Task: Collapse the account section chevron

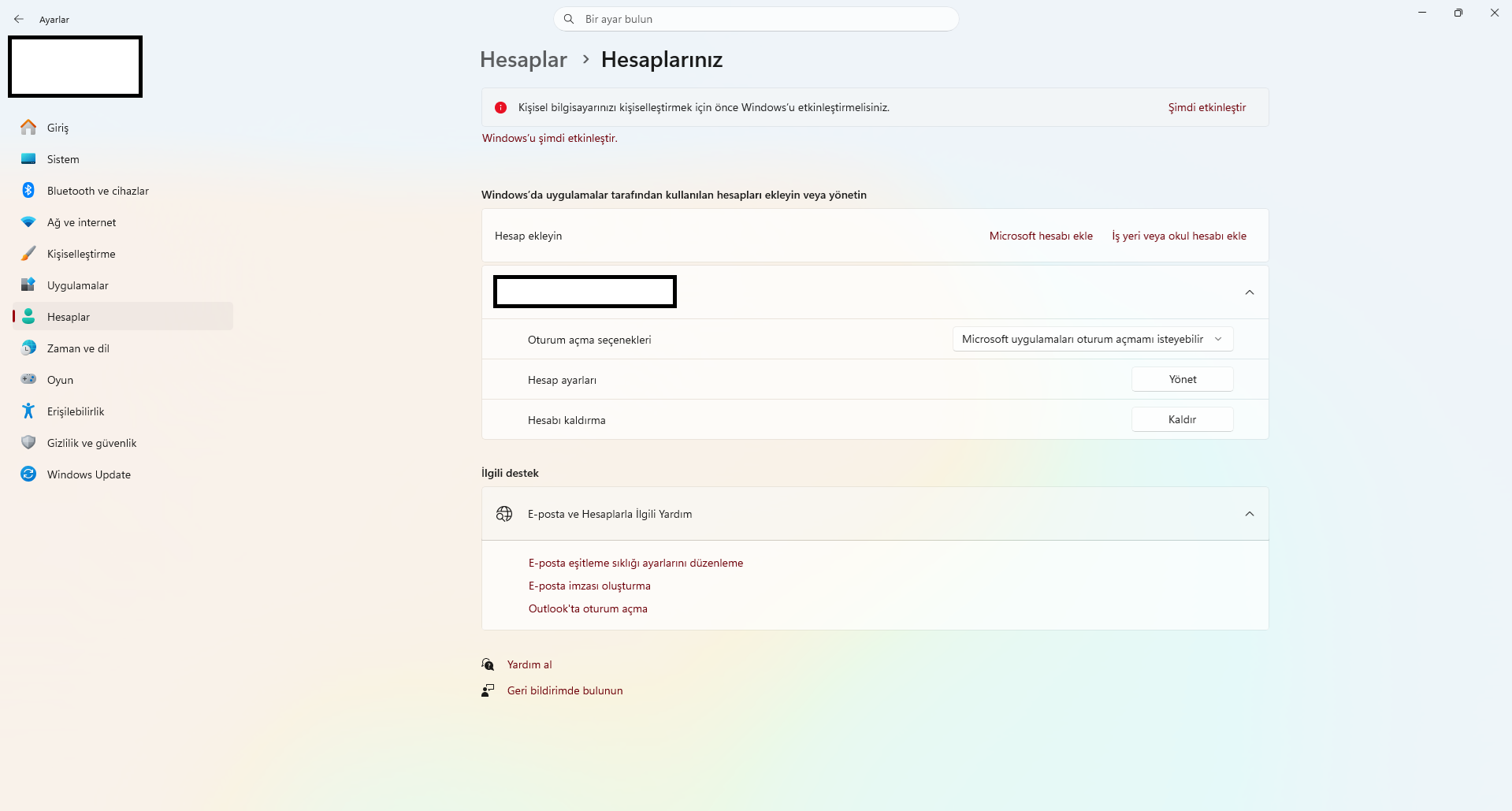Action: [1250, 292]
